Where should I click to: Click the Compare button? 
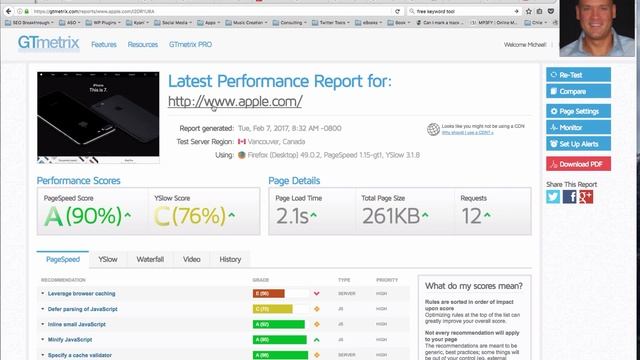point(578,91)
